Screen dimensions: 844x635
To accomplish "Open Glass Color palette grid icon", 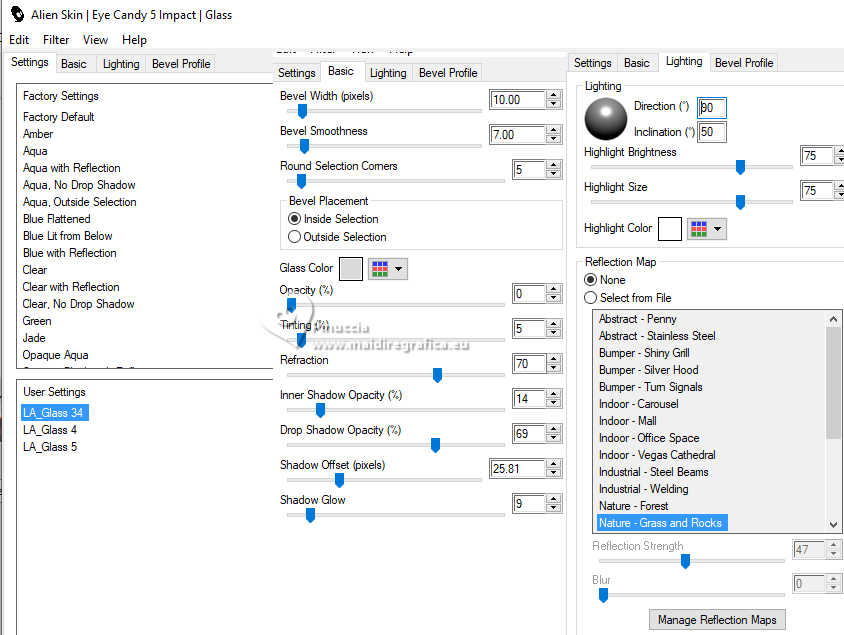I will click(380, 269).
